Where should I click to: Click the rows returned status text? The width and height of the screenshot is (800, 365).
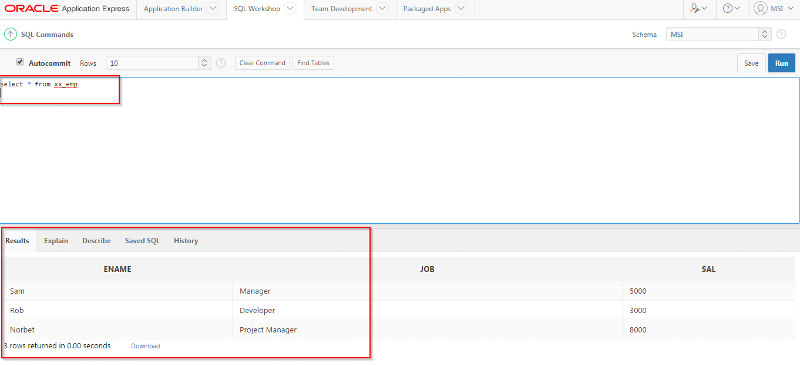(x=57, y=346)
